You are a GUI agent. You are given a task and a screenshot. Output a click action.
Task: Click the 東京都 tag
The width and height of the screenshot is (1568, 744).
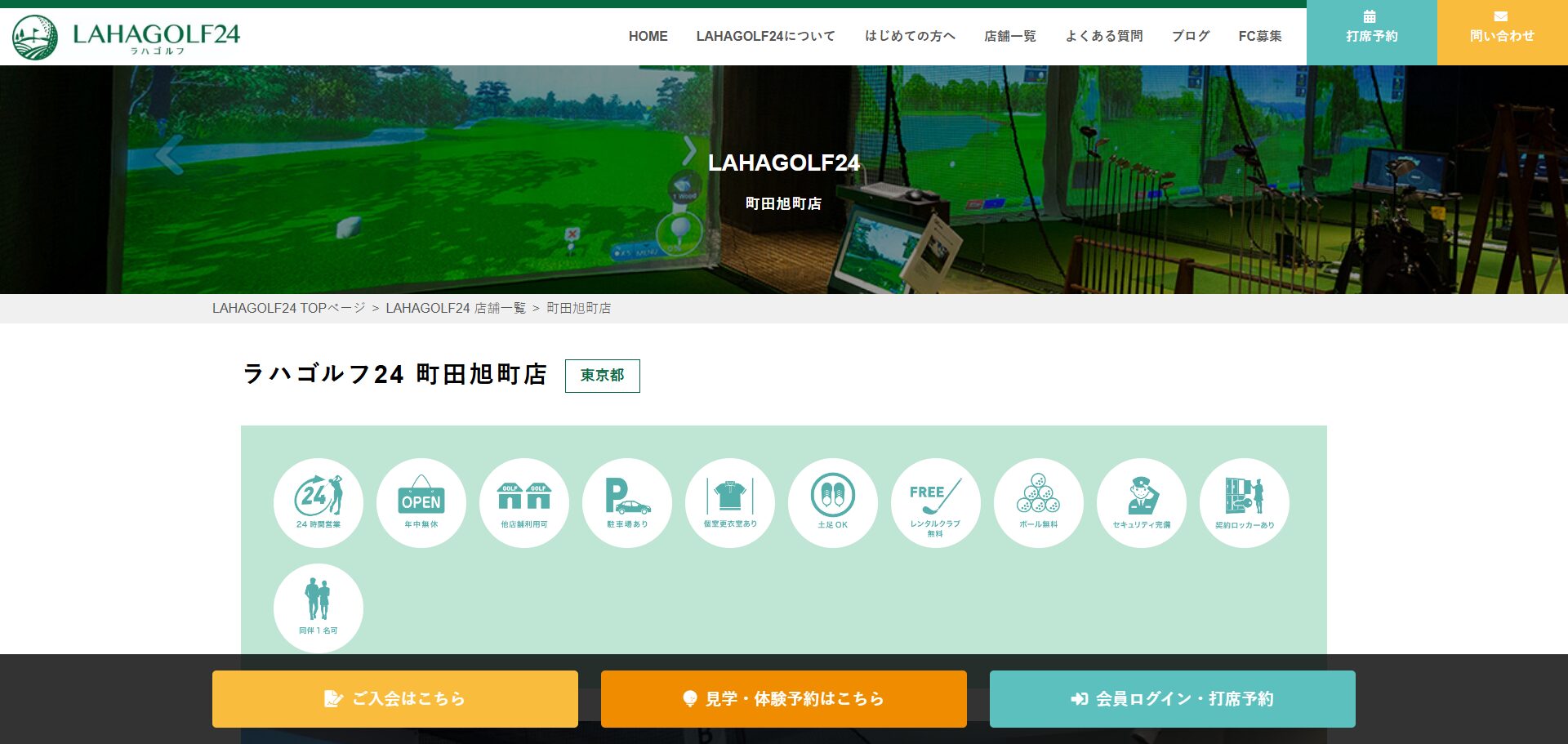point(603,376)
